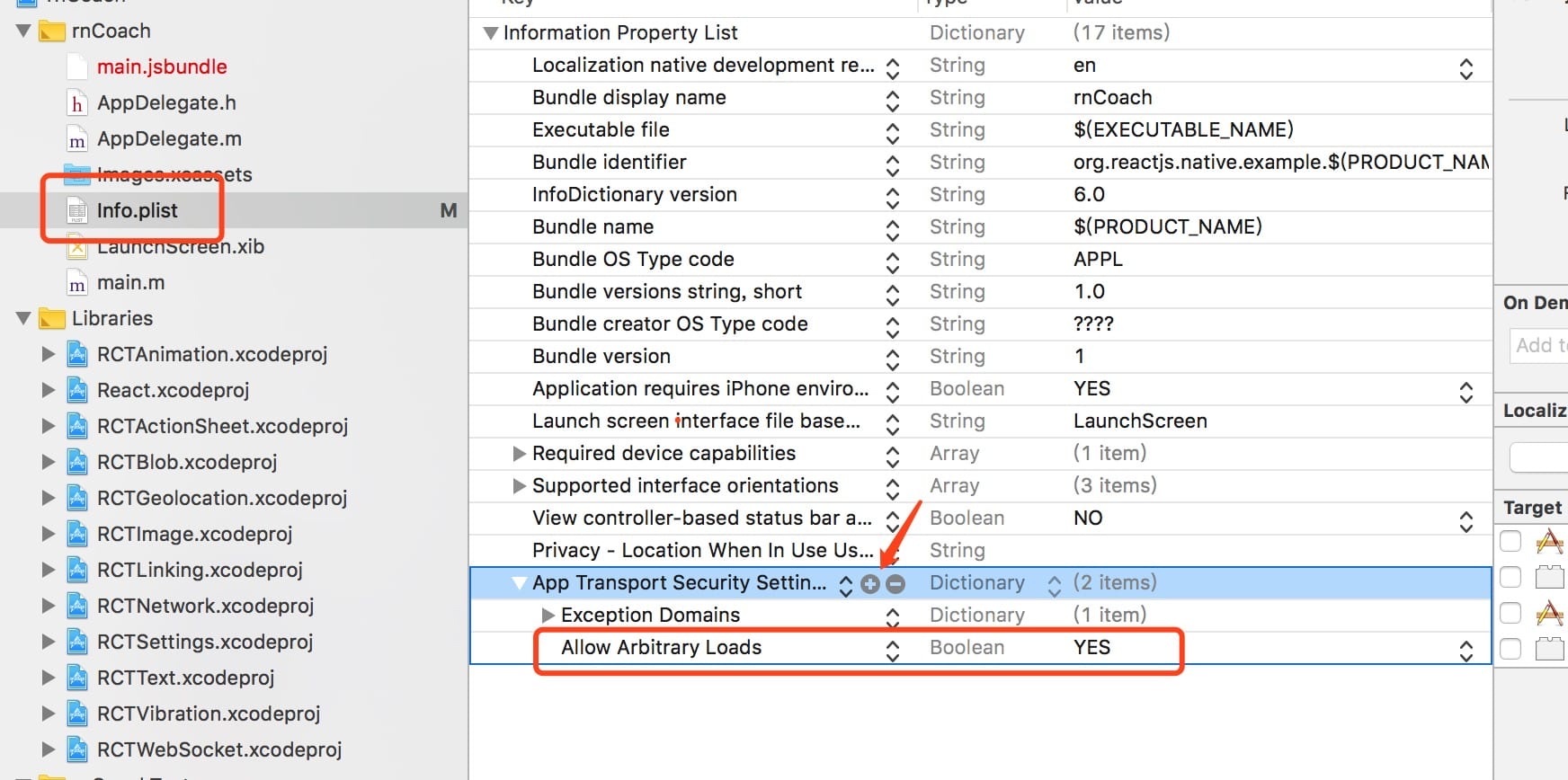Select main.jsbundle in the navigator

coord(162,67)
